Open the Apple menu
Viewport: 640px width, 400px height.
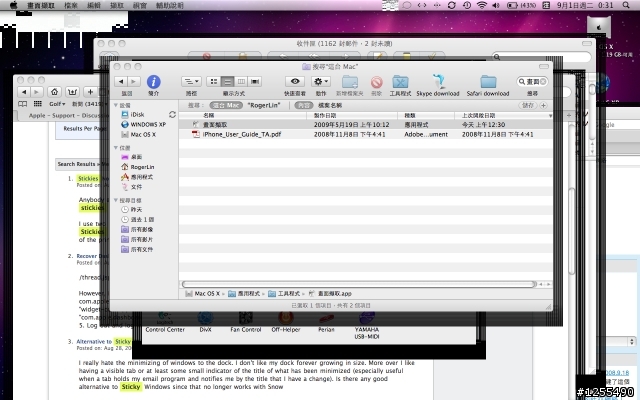(14, 5)
